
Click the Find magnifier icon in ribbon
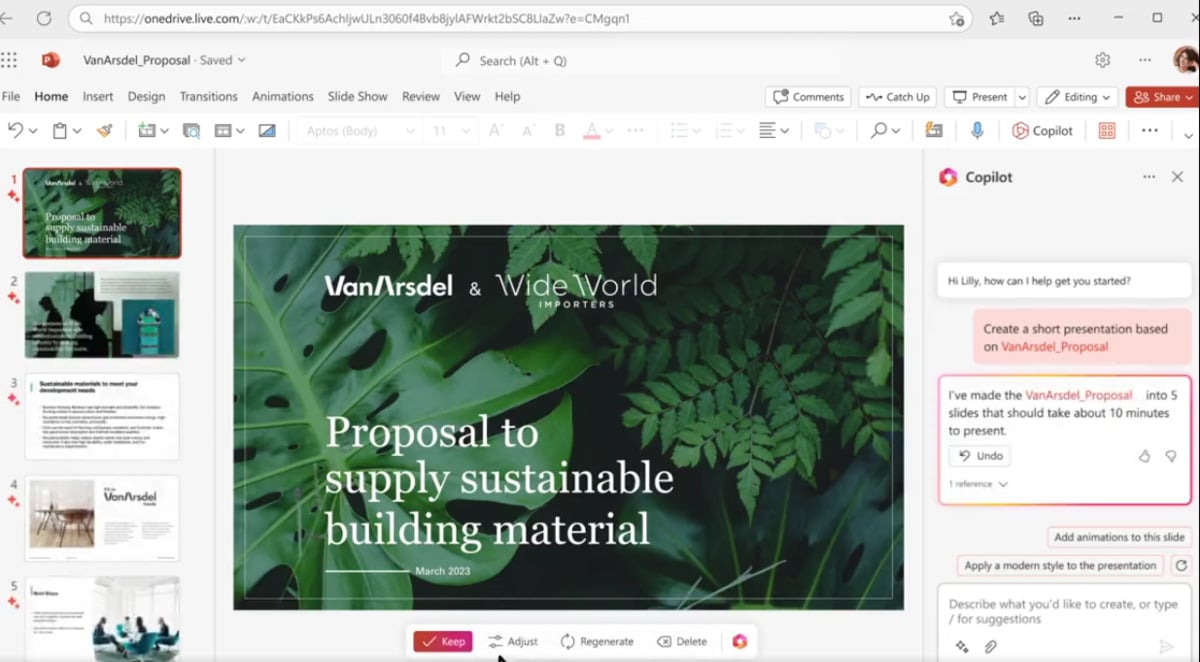point(878,131)
